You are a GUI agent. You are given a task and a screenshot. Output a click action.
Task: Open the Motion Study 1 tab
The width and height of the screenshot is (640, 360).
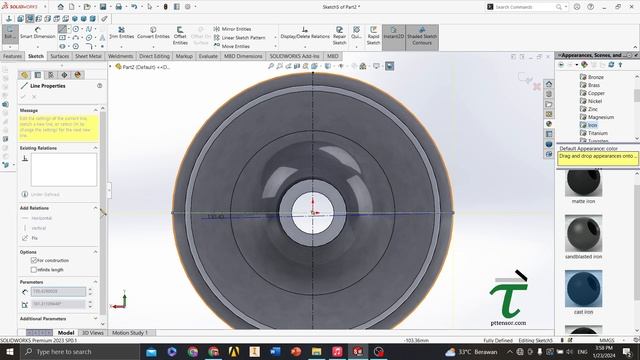(x=129, y=333)
